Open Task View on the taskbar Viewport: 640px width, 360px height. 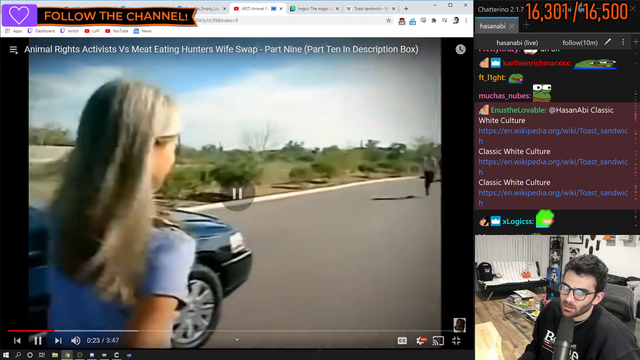click(42, 355)
